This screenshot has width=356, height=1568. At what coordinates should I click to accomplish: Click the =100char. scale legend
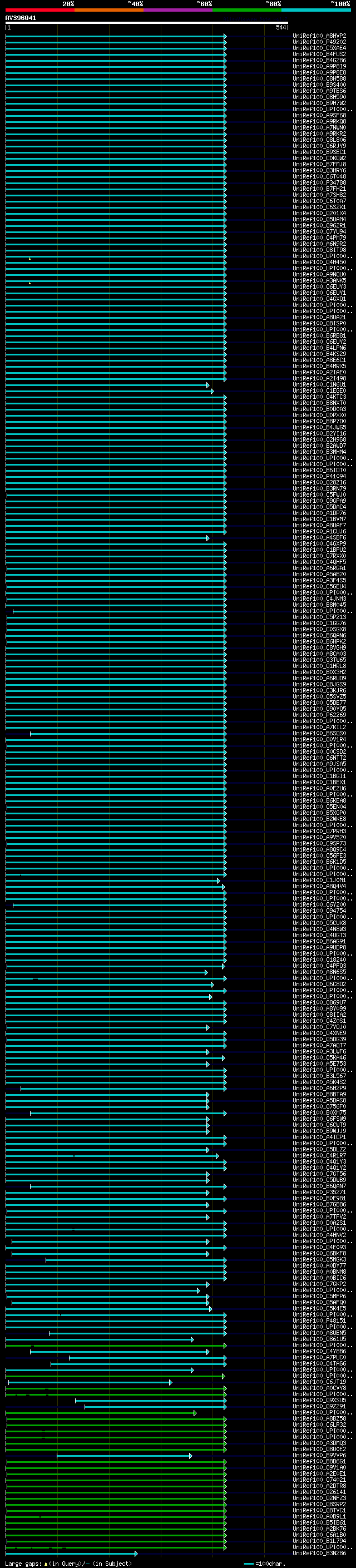pyautogui.click(x=264, y=1564)
